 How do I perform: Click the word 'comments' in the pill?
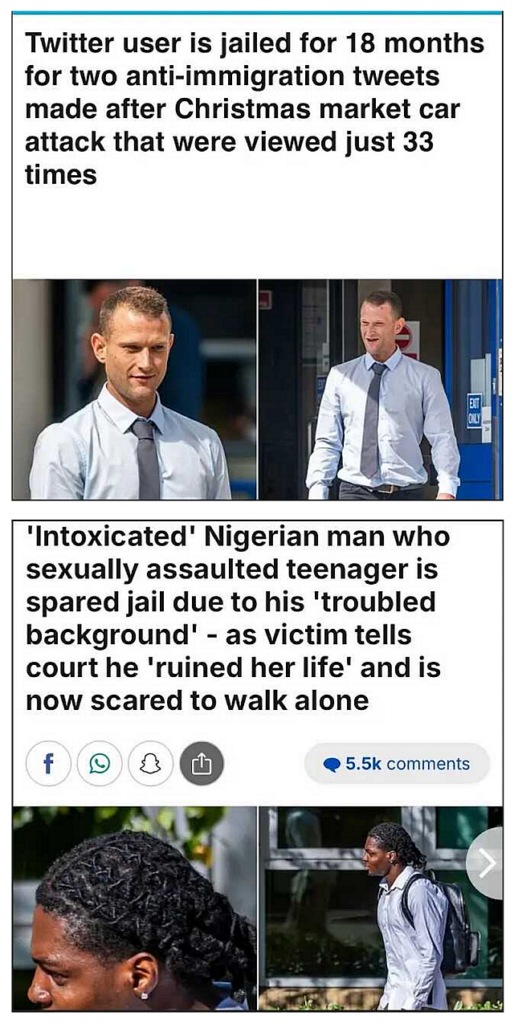428,763
